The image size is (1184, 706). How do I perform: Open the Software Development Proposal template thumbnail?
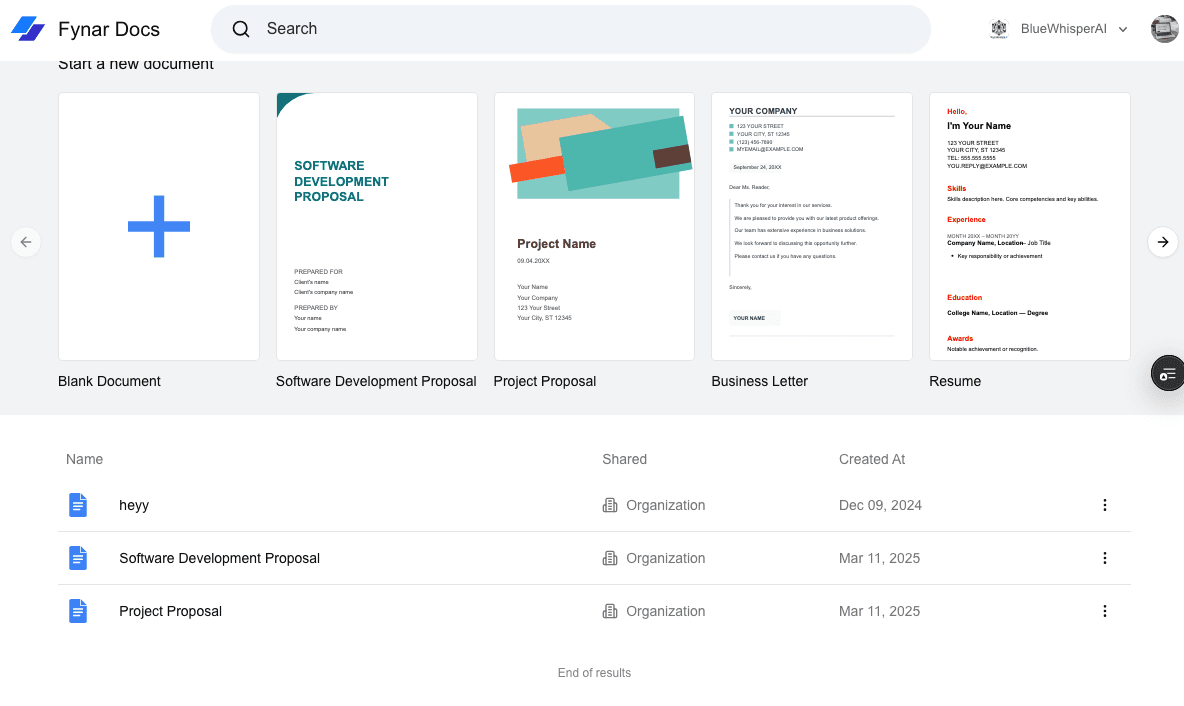pyautogui.click(x=377, y=227)
